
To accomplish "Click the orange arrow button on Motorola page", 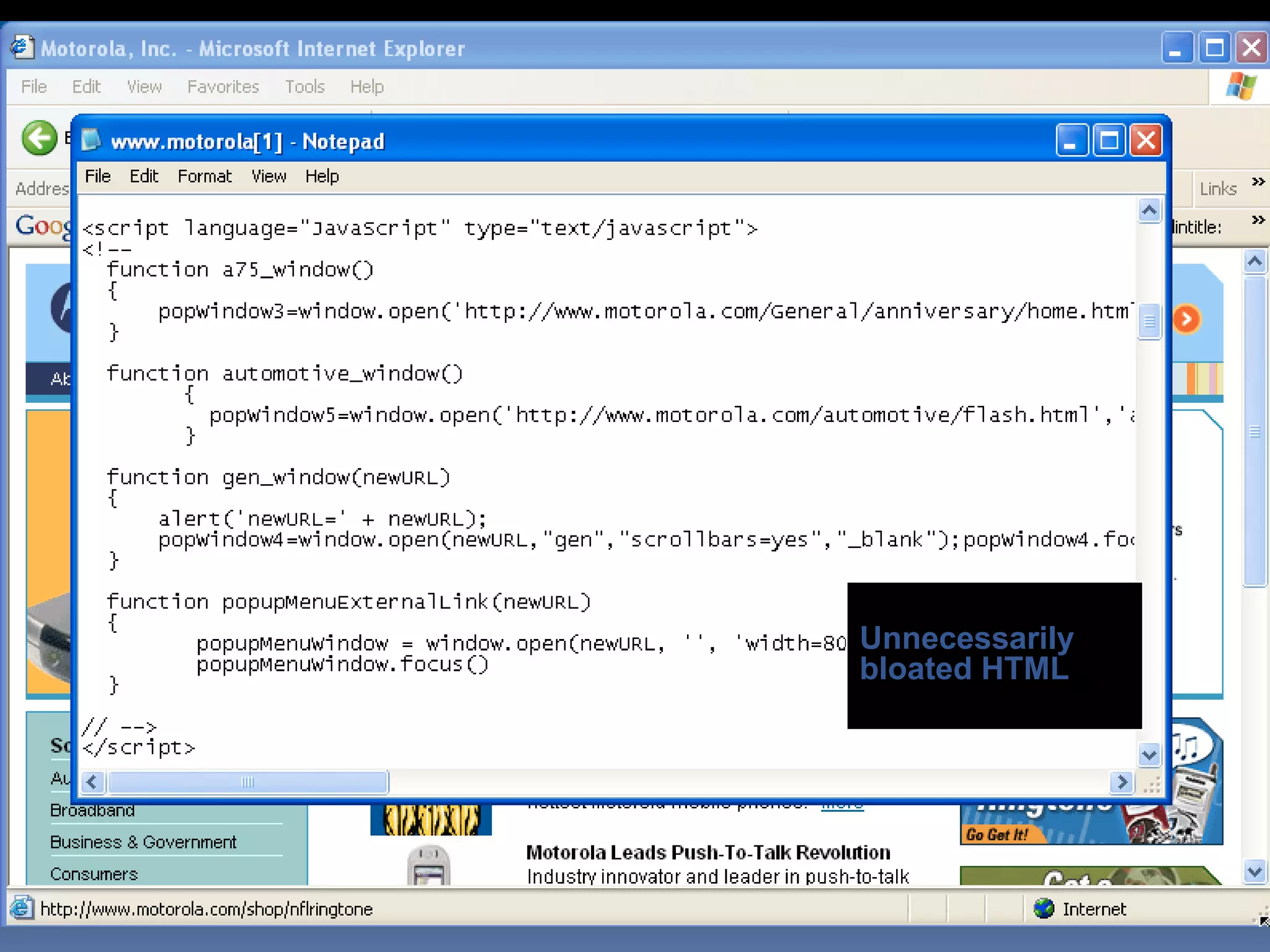I will tap(1186, 319).
